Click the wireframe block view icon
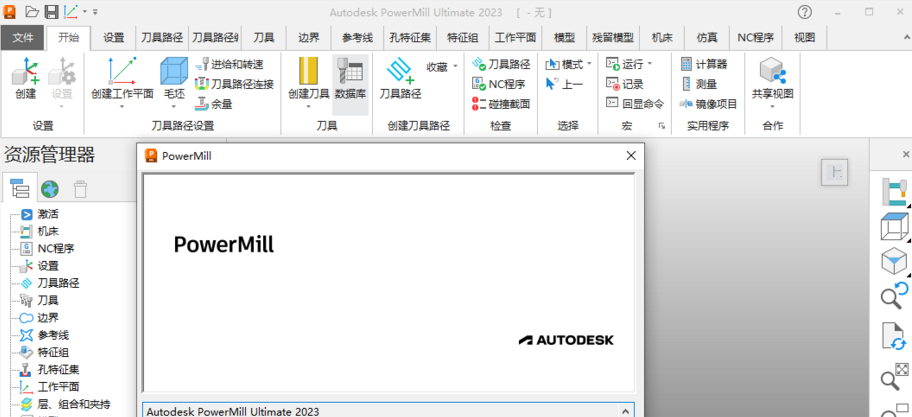Image resolution: width=912 pixels, height=417 pixels. (x=895, y=227)
